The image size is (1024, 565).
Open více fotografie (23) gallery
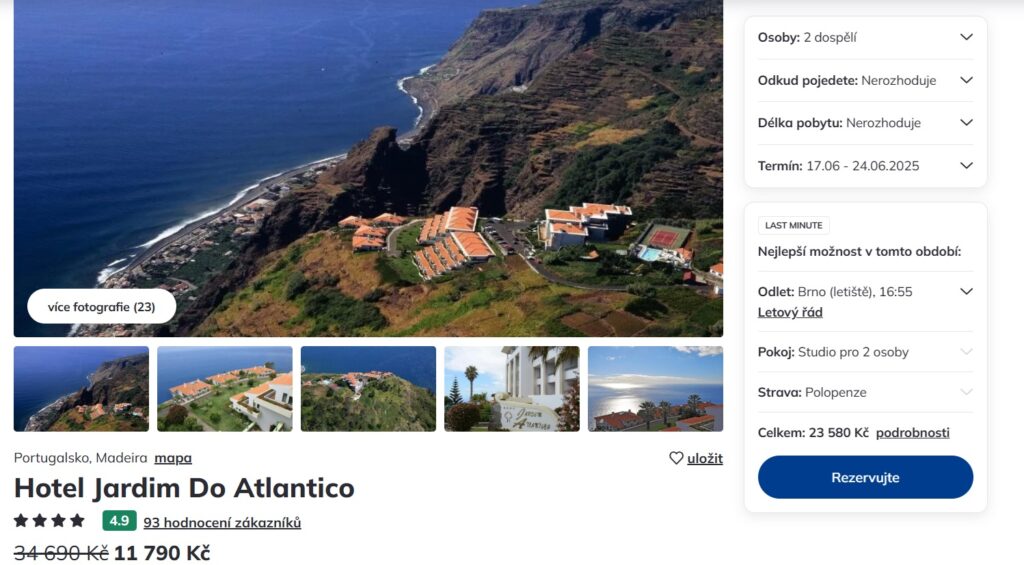click(x=102, y=307)
